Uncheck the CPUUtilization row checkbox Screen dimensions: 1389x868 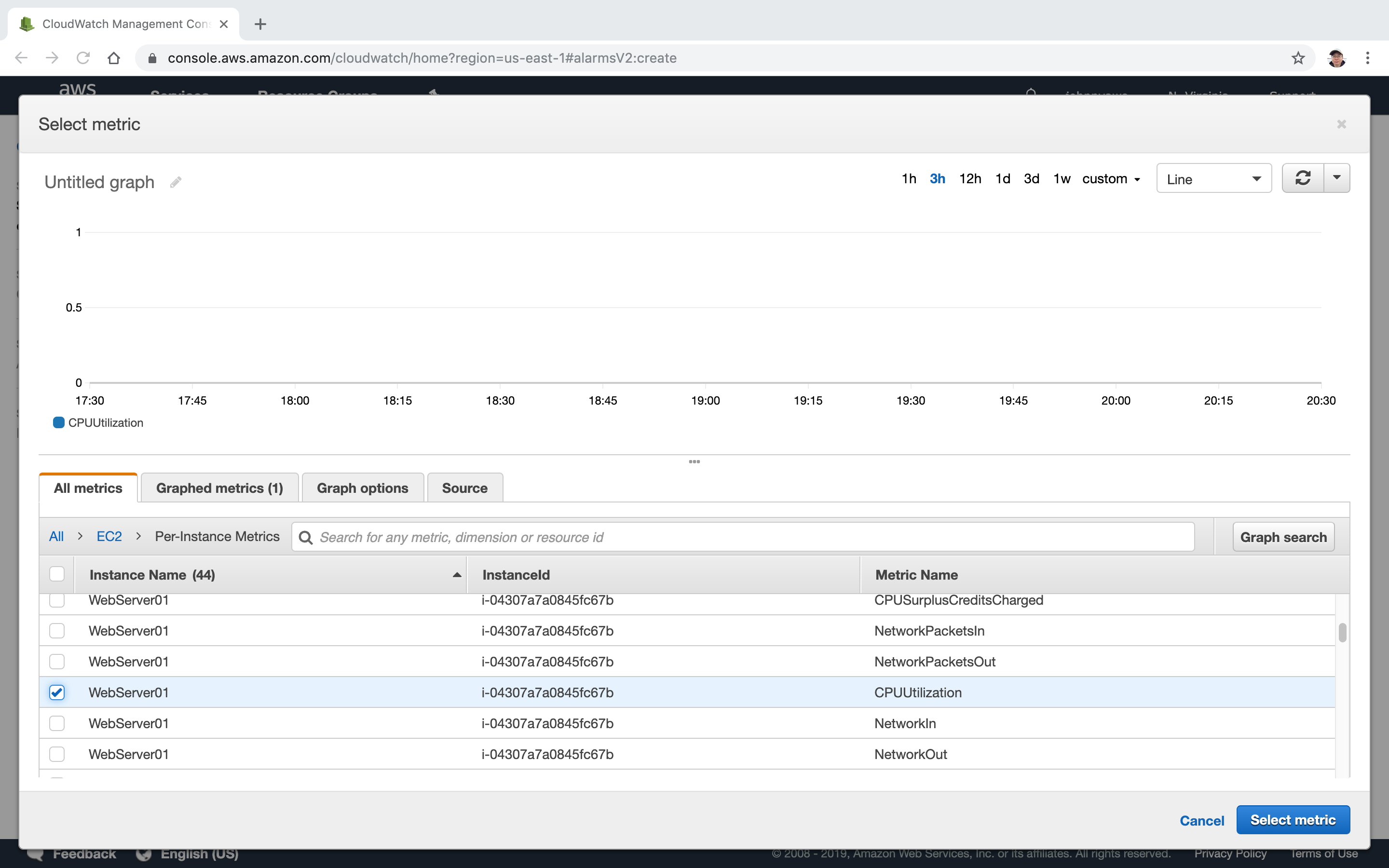tap(57, 692)
